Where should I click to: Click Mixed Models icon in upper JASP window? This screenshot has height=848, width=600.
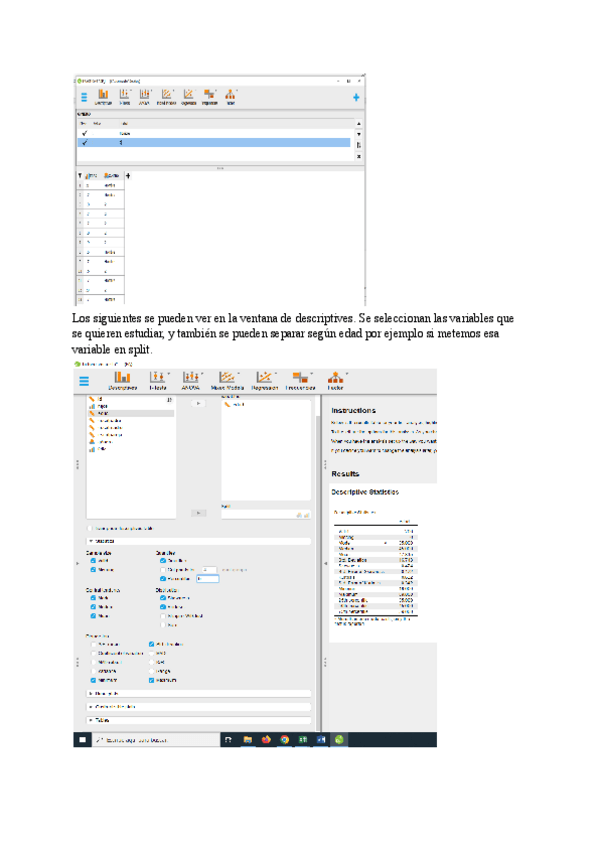click(166, 97)
